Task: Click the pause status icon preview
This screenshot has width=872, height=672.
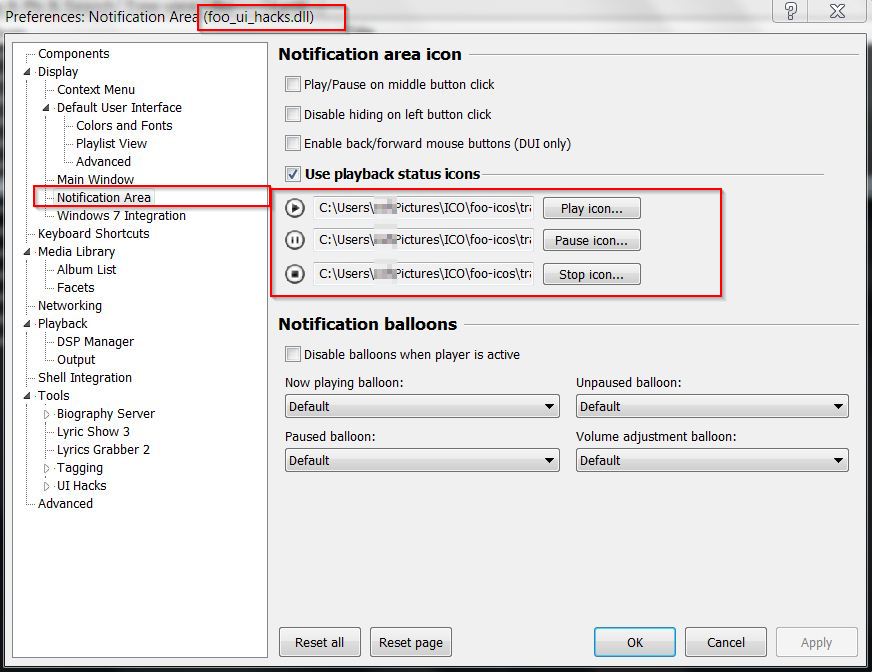Action: (x=295, y=240)
